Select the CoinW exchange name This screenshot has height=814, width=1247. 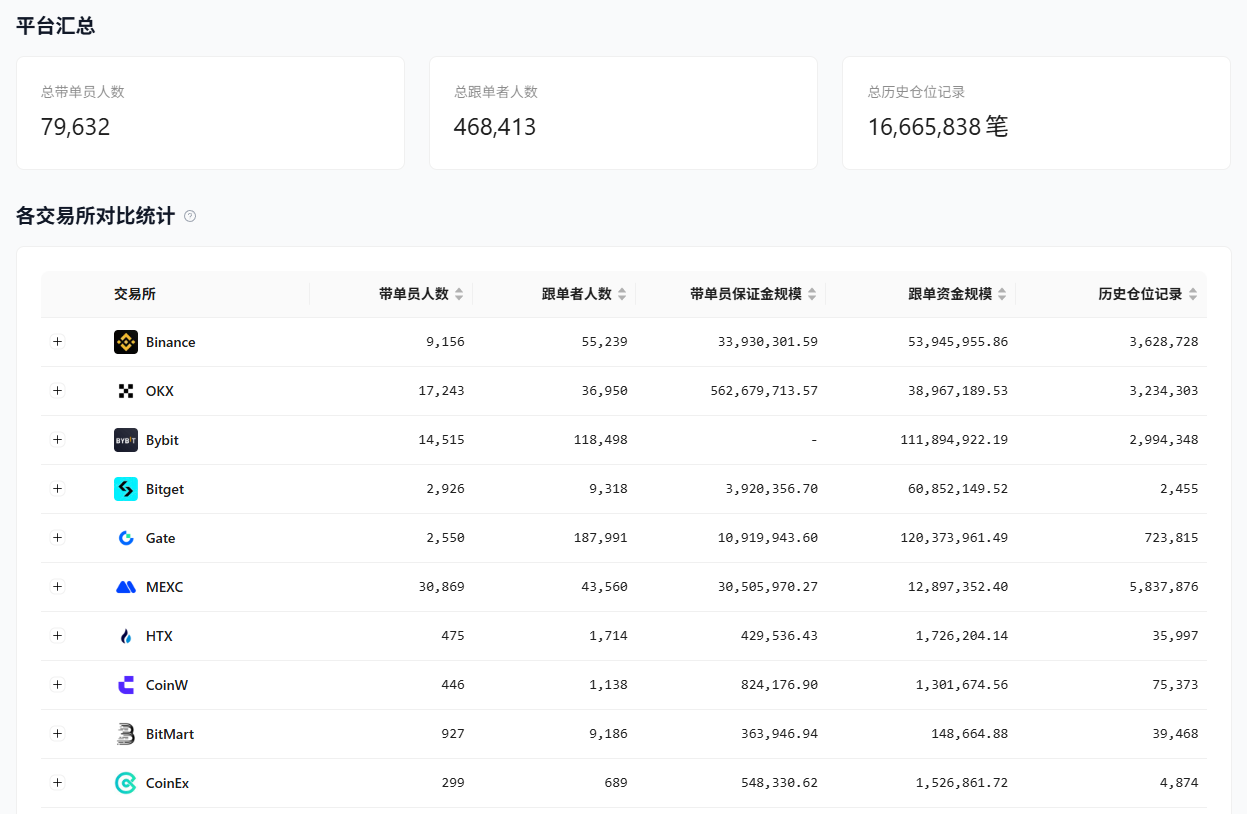[167, 685]
